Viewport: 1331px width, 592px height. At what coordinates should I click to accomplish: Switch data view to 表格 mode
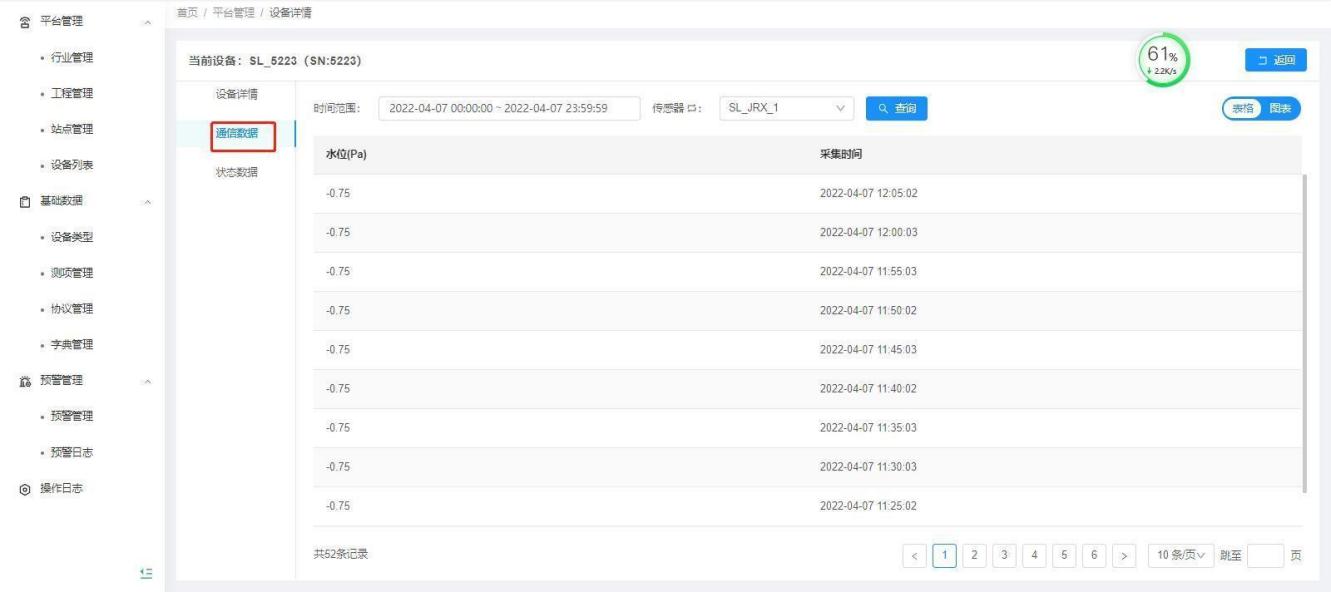click(1242, 109)
